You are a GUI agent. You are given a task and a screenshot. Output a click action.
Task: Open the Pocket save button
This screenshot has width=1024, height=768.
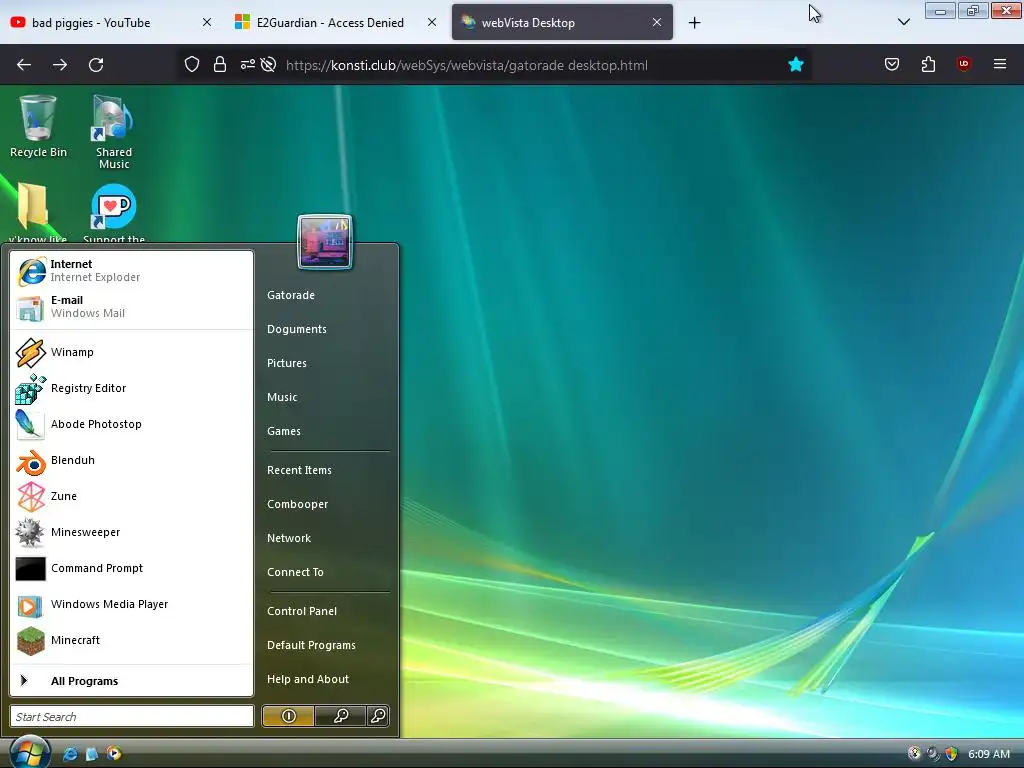pos(892,64)
